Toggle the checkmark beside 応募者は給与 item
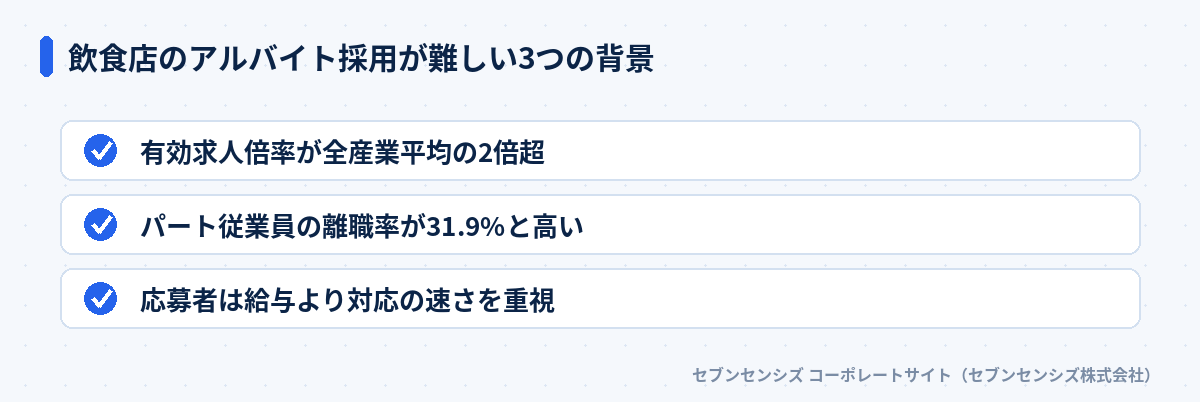Viewport: 1200px width, 402px height. tap(100, 299)
